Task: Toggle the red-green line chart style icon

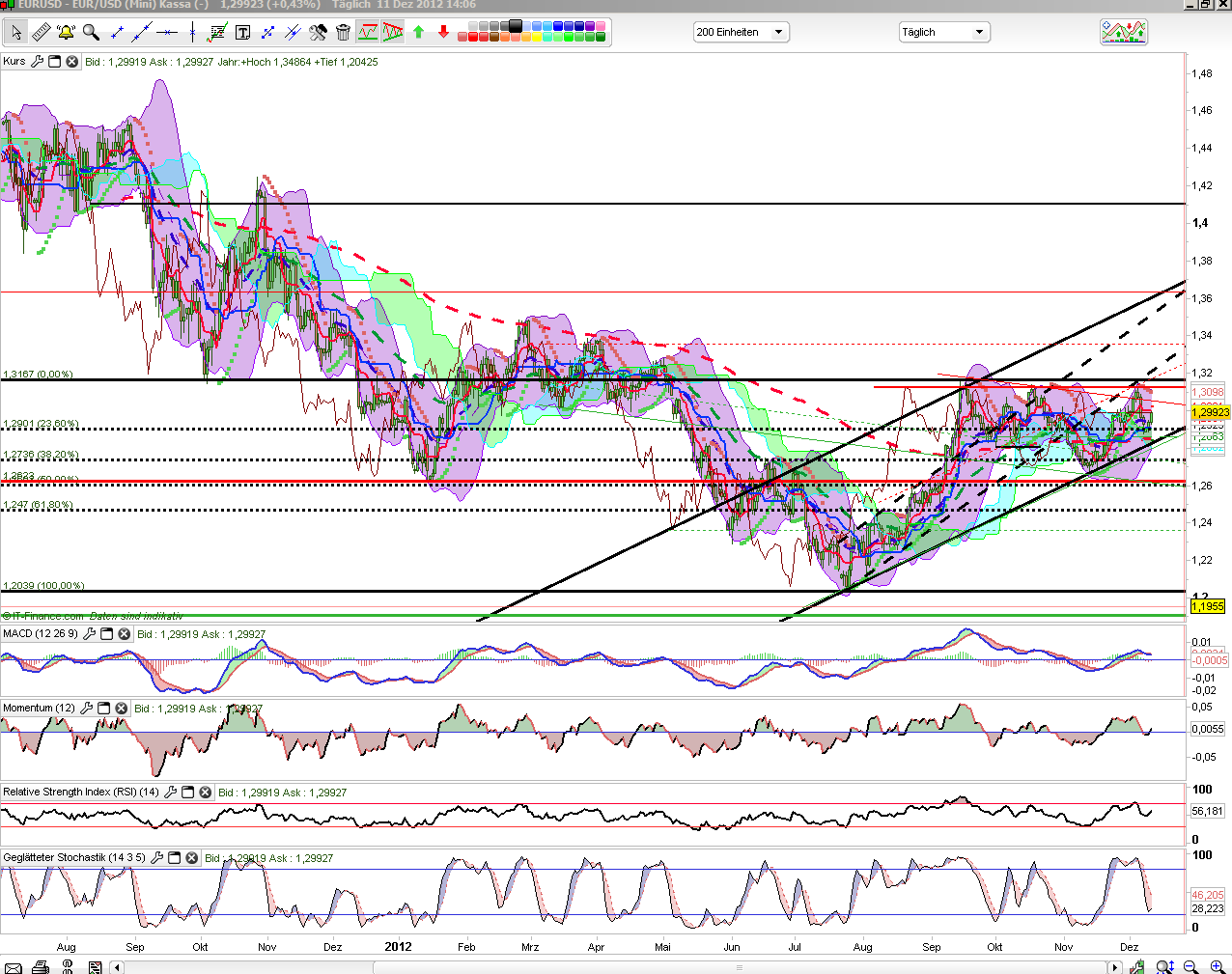Action: click(x=367, y=32)
